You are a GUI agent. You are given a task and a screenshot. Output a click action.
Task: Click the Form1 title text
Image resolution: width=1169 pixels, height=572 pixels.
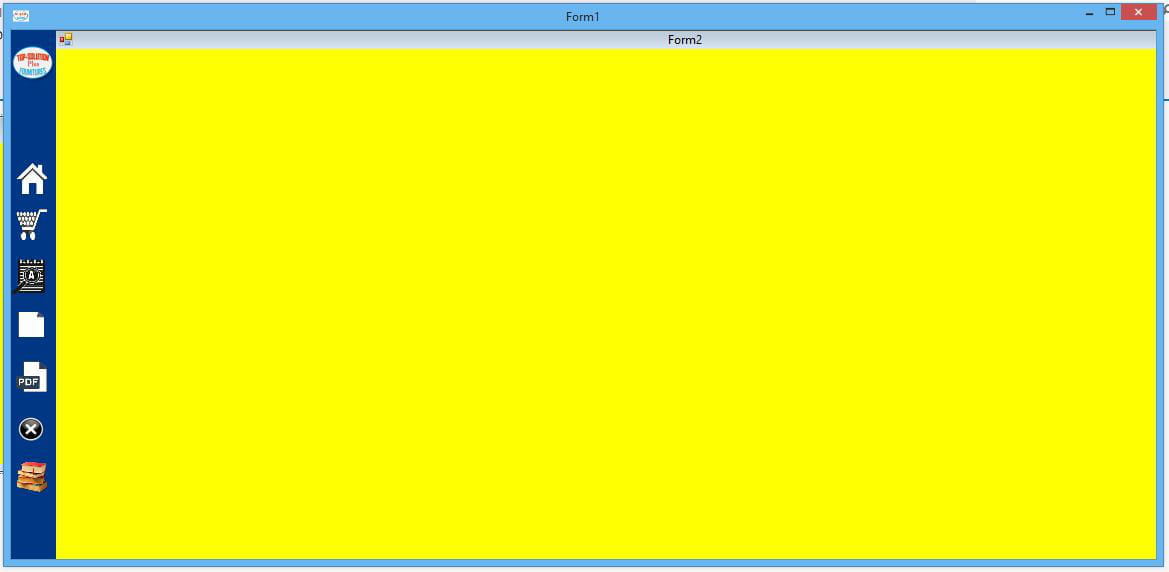582,17
